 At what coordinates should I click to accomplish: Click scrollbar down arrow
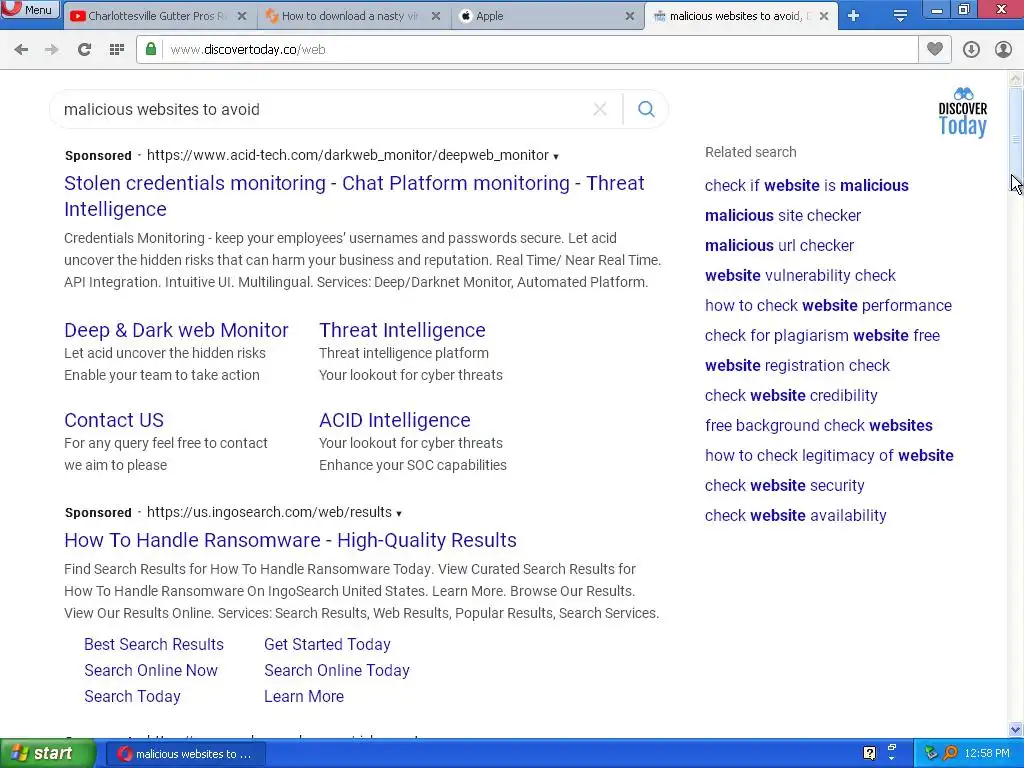(x=1016, y=729)
